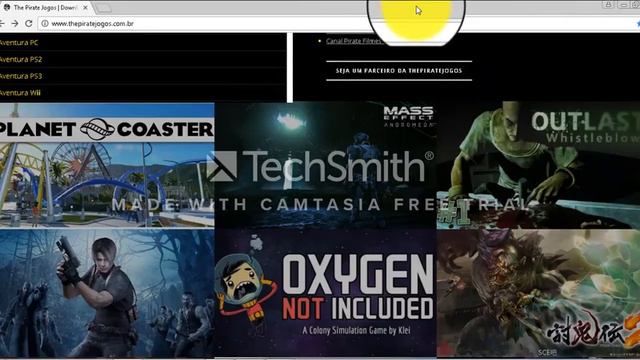Reload the page with refresh icon
The height and width of the screenshot is (360, 640).
(29, 24)
